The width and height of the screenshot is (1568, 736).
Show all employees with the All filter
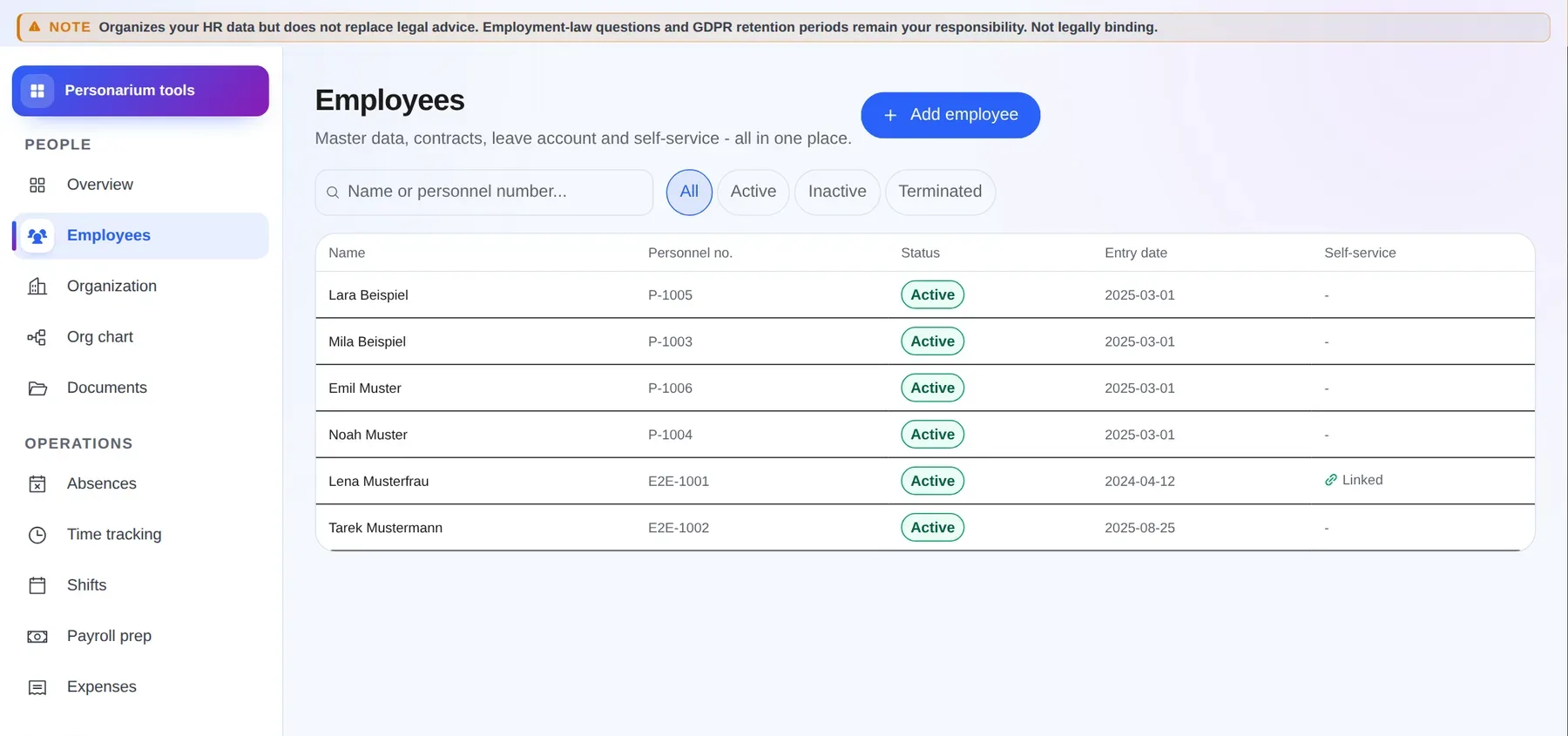coord(689,192)
